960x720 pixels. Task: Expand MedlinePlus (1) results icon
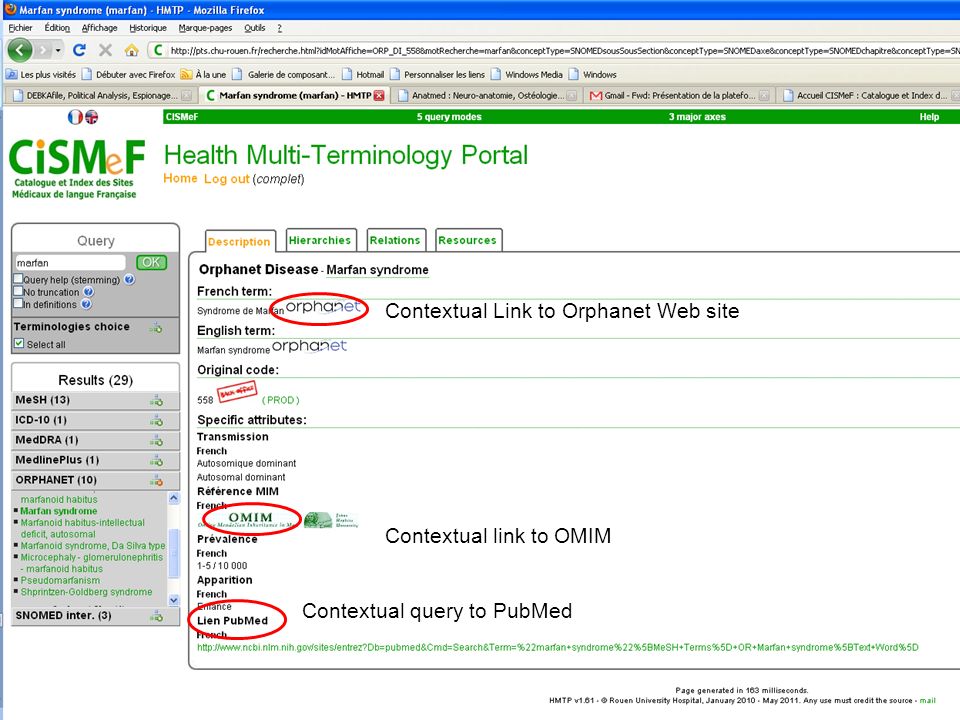coord(156,460)
